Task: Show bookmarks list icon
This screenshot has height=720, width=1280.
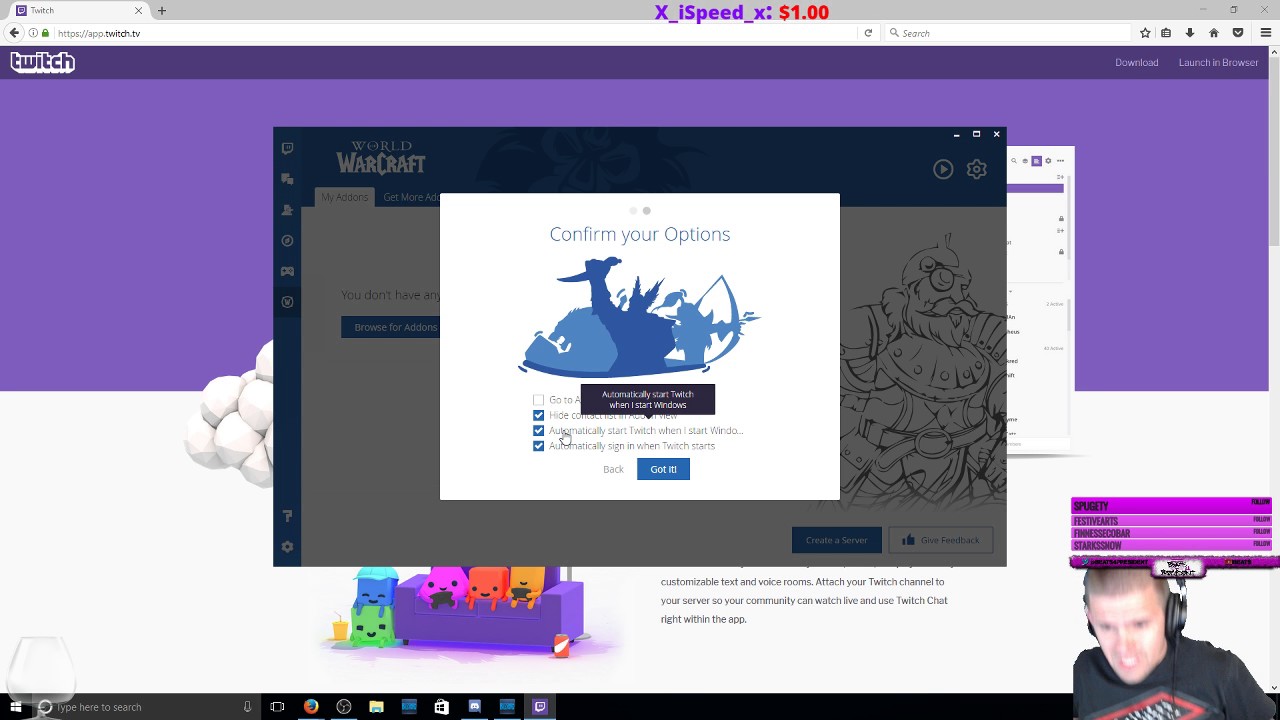Action: [x=1166, y=33]
